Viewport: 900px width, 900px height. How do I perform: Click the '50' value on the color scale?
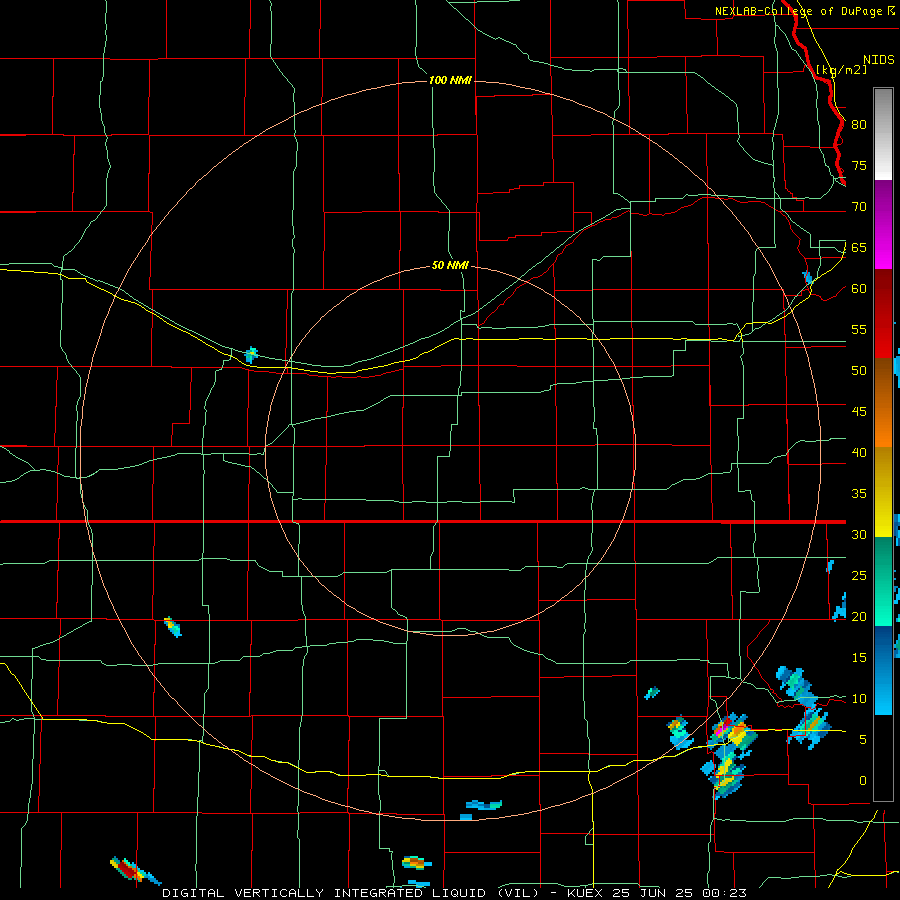tap(859, 370)
